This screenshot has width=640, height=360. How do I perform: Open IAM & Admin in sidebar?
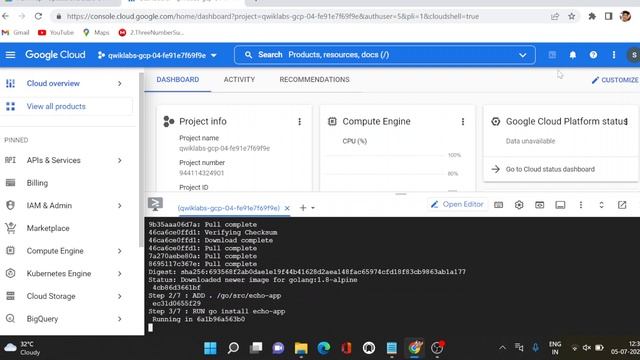tap(49, 206)
